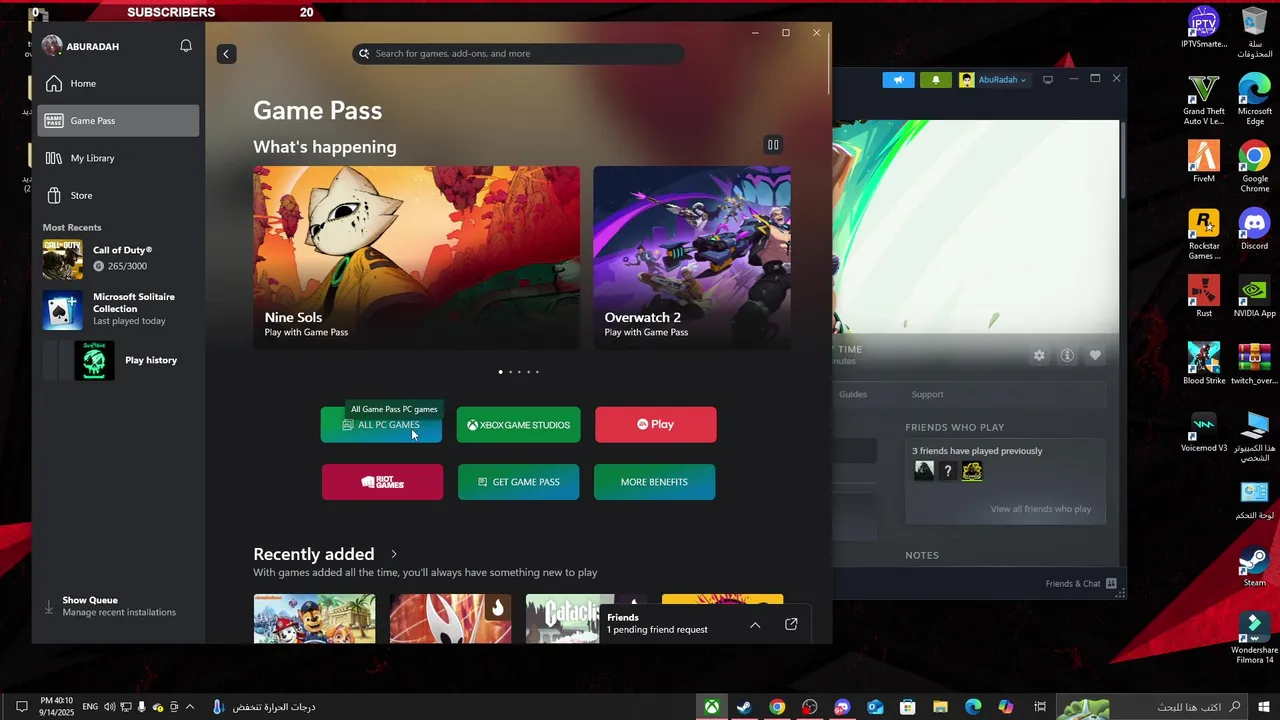The width and height of the screenshot is (1280, 720).
Task: Click the ALL PC GAMES button
Action: point(381,425)
